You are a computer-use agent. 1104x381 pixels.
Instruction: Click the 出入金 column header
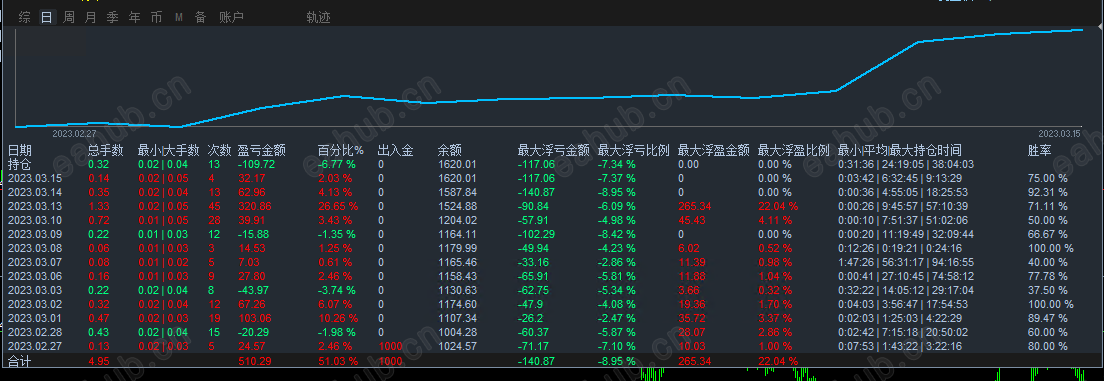(395, 150)
